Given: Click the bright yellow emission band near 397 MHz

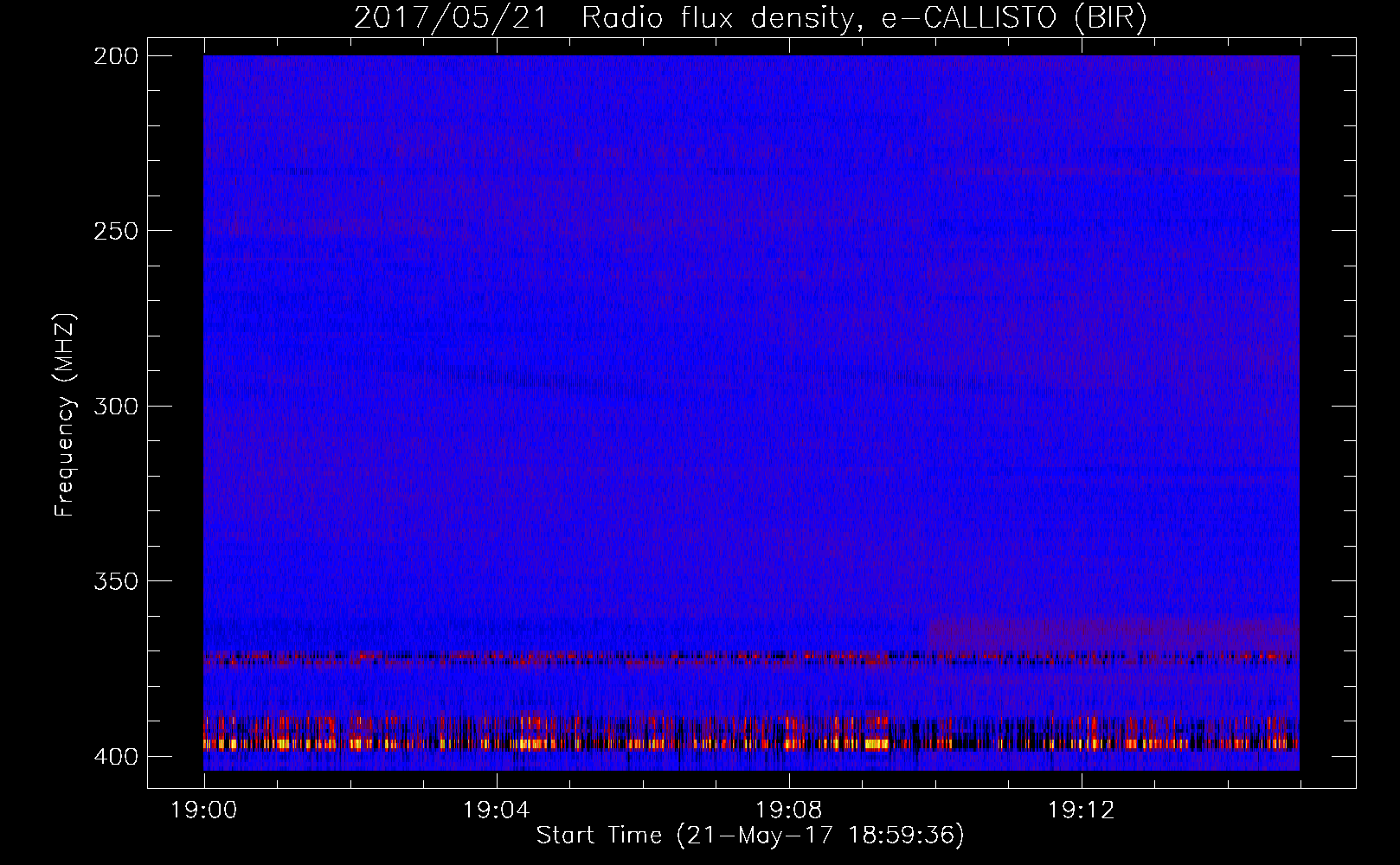Looking at the screenshot, I should tap(751, 744).
